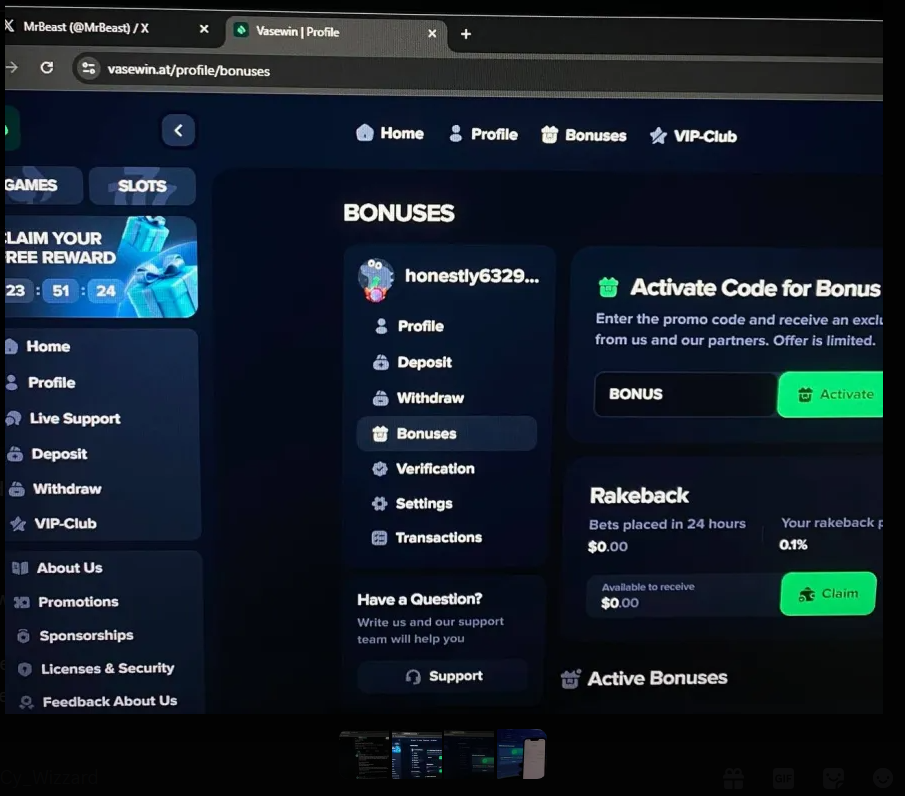Click the green Activate button
This screenshot has width=905, height=796.
pos(831,394)
